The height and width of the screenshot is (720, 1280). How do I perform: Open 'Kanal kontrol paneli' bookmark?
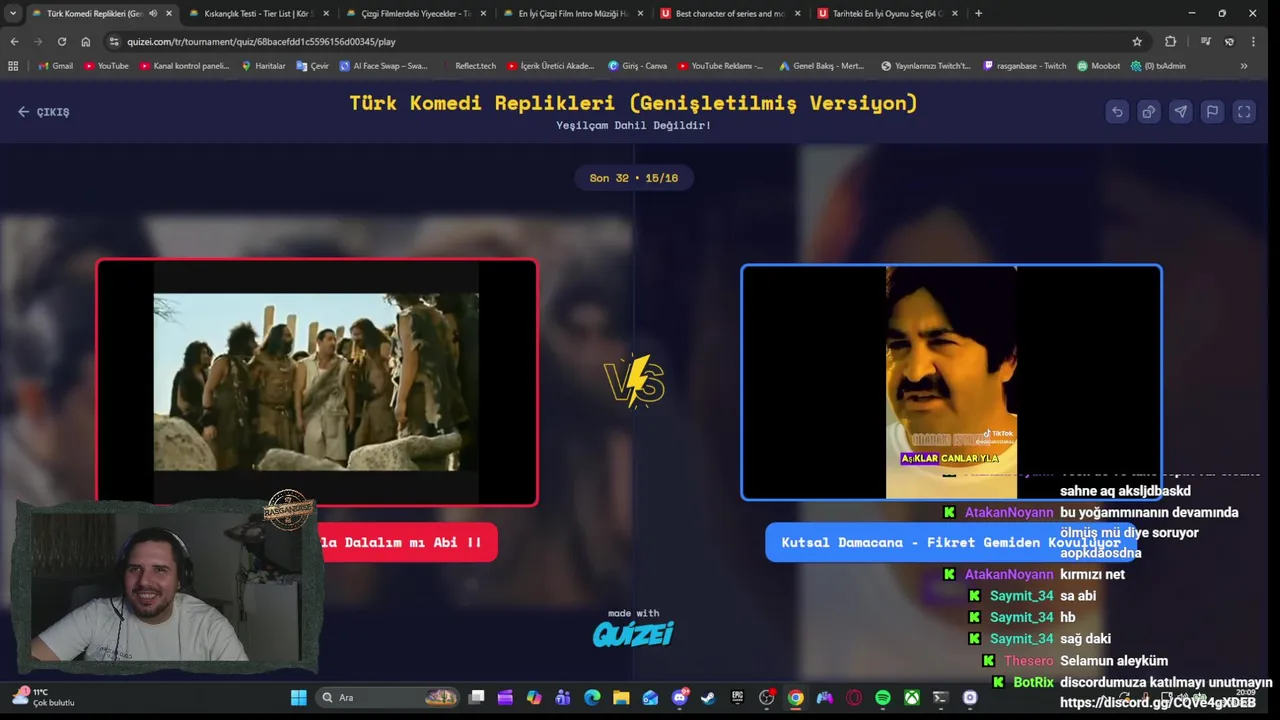click(184, 66)
